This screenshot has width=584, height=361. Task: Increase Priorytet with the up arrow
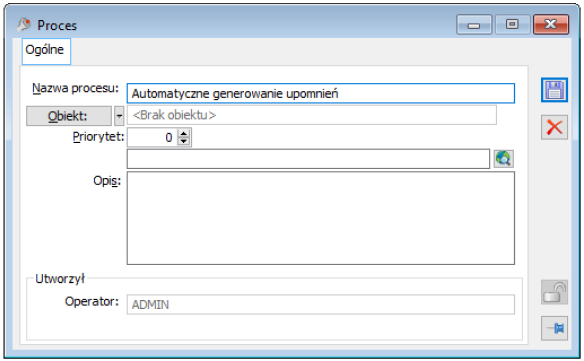(x=184, y=133)
